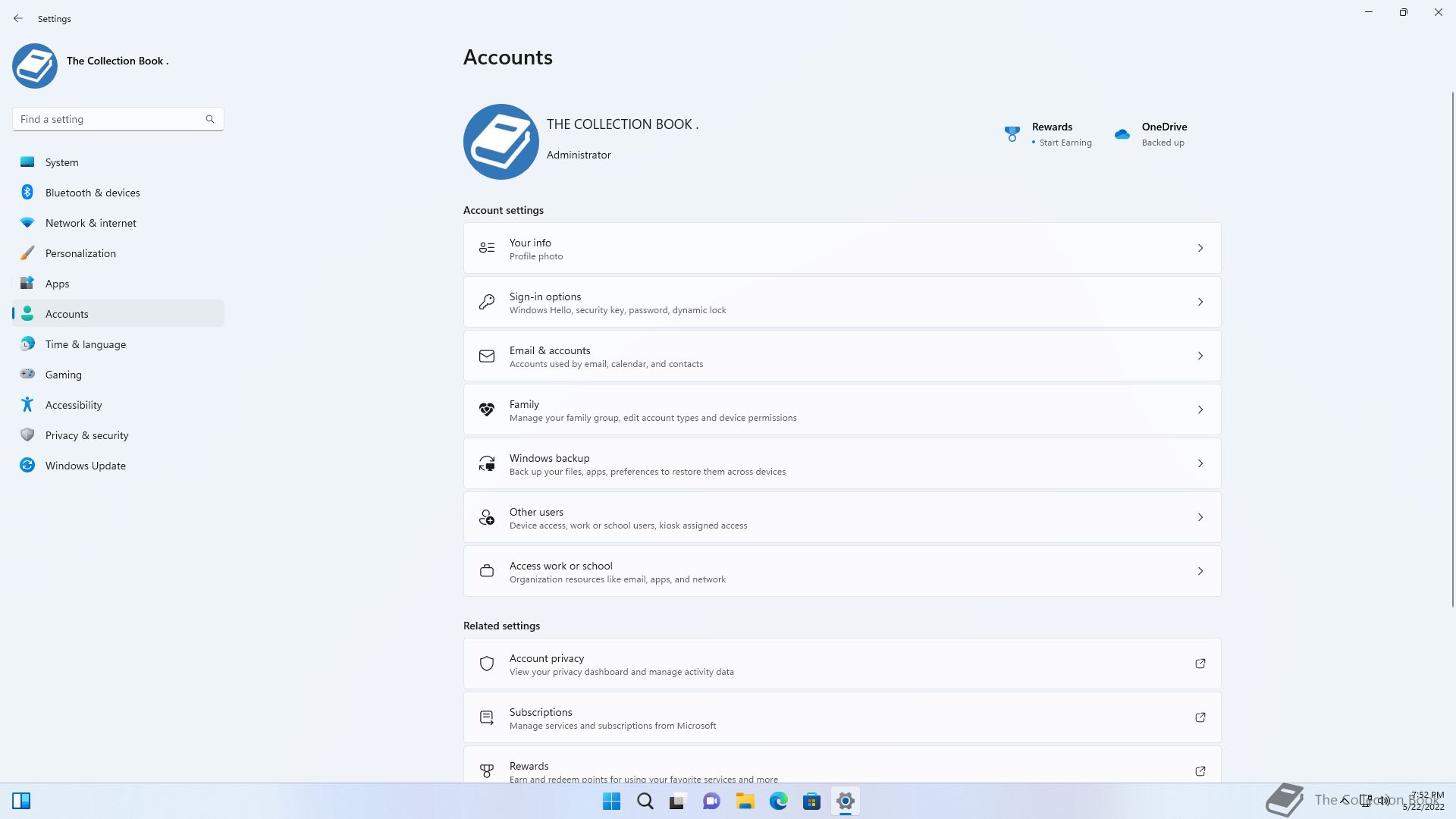Click the OneDrive Backed up label
Image resolution: width=1456 pixels, height=819 pixels.
pyautogui.click(x=1163, y=143)
